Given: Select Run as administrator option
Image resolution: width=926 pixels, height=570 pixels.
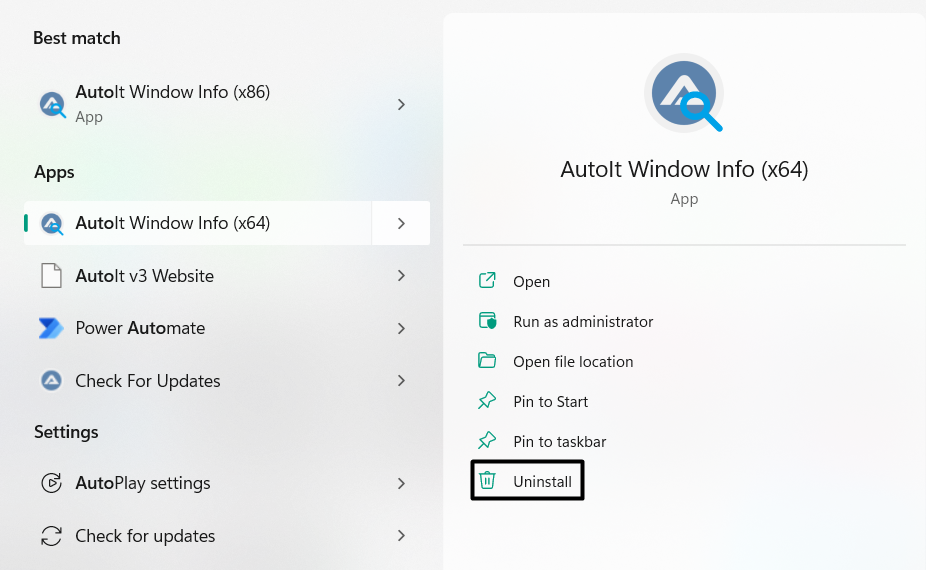Looking at the screenshot, I should (583, 322).
